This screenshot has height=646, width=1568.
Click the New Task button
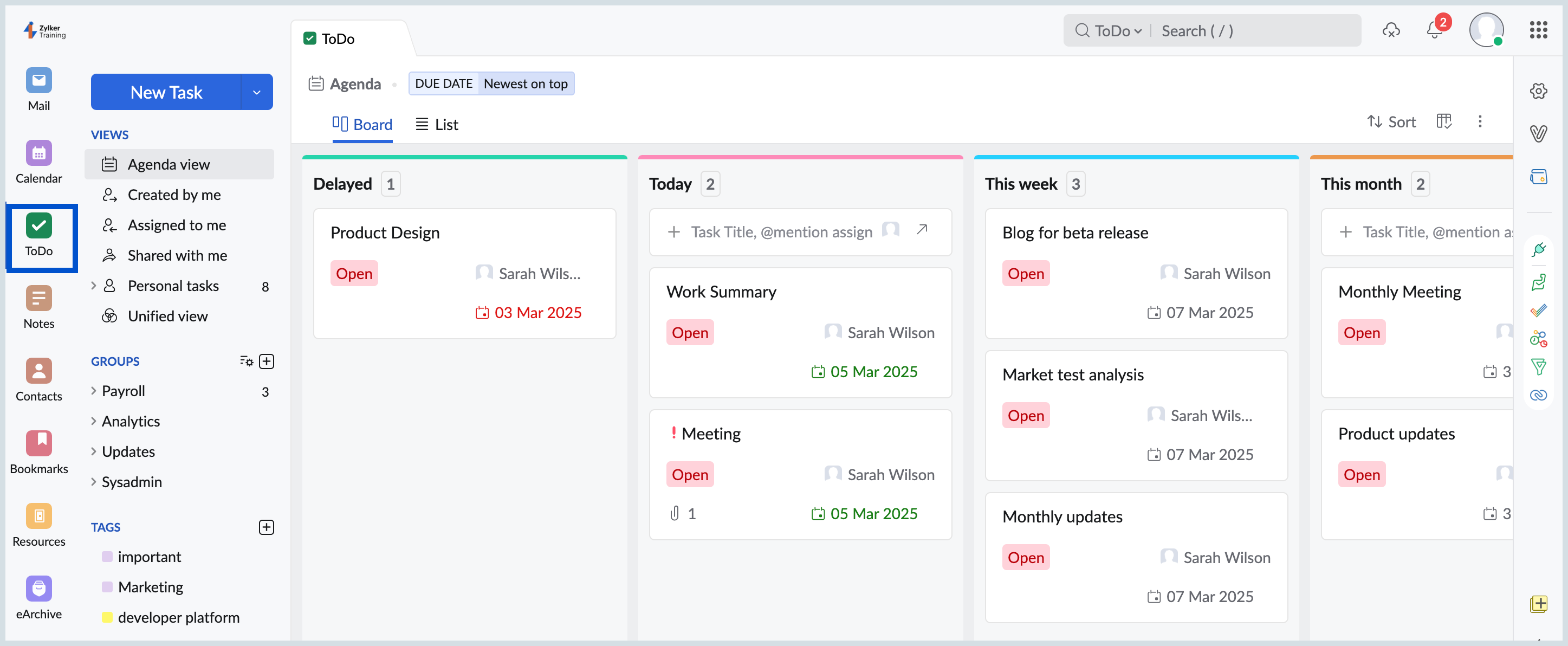point(166,92)
